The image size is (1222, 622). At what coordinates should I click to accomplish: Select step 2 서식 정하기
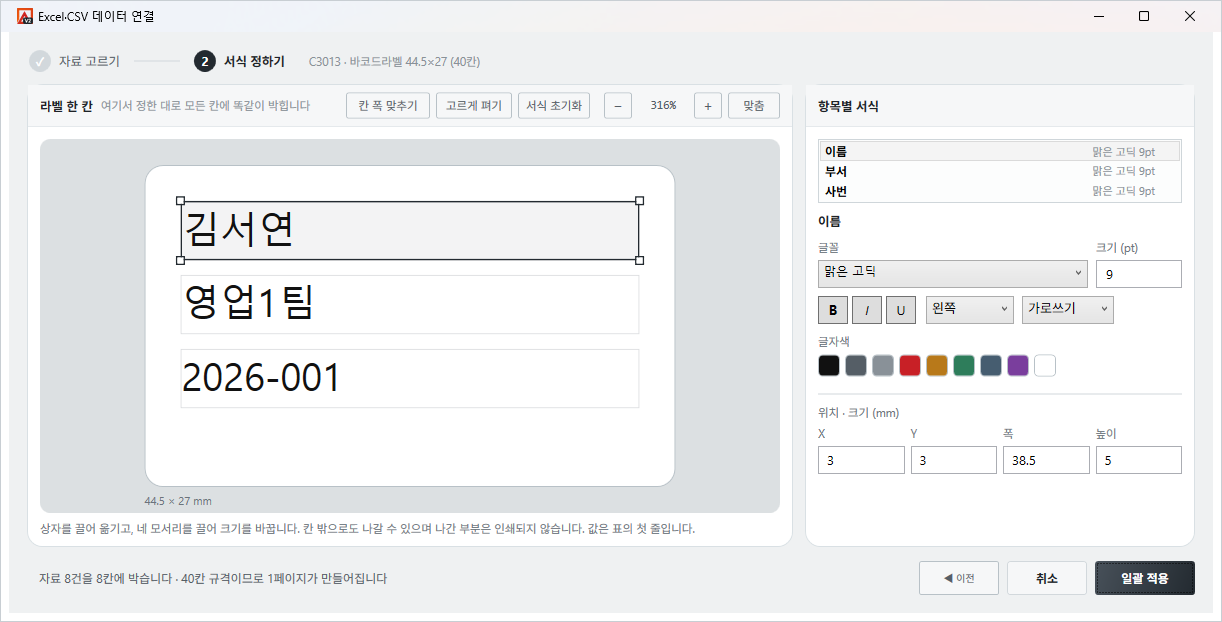(240, 61)
